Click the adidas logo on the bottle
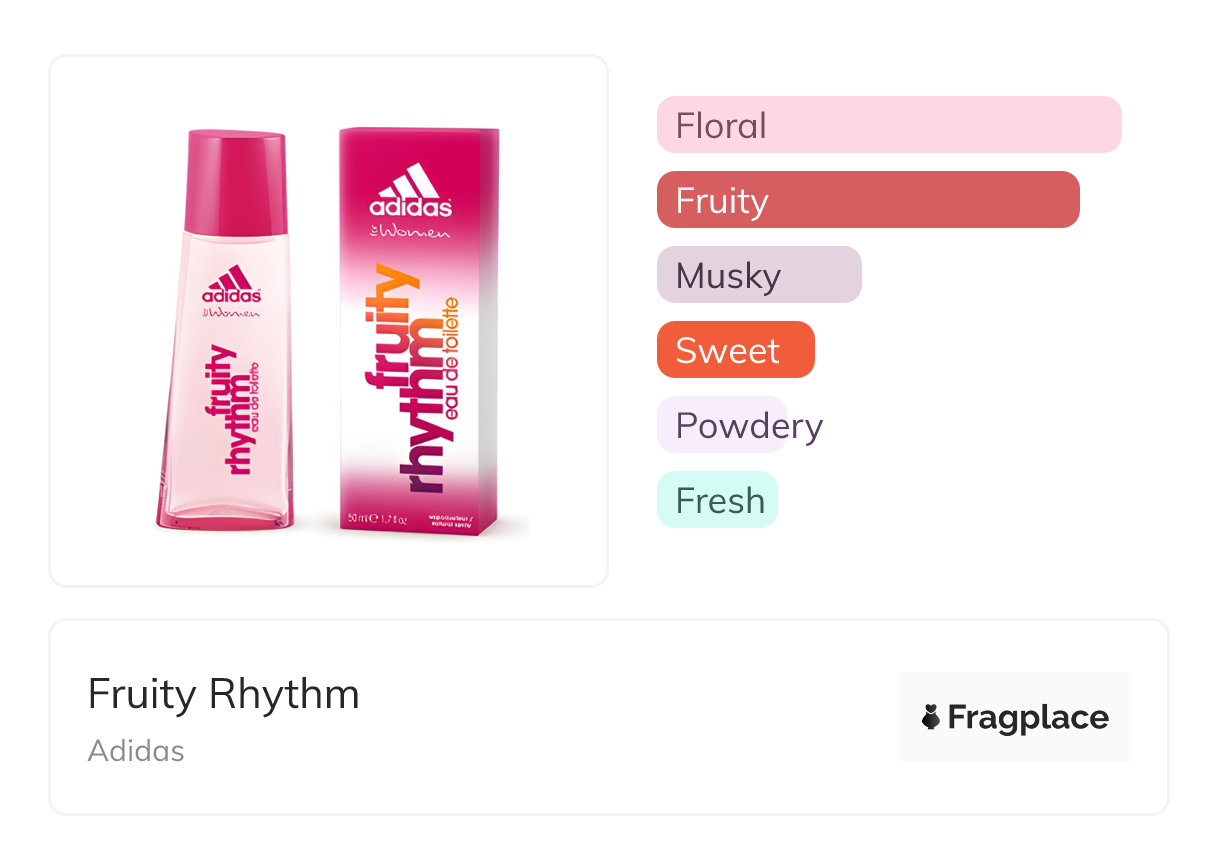Screen dimensions: 1218x864 pyautogui.click(x=232, y=283)
